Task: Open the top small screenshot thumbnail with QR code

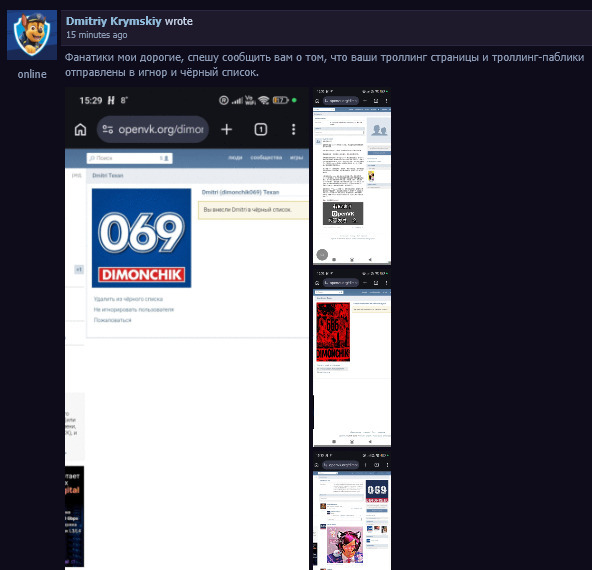Action: [x=352, y=176]
